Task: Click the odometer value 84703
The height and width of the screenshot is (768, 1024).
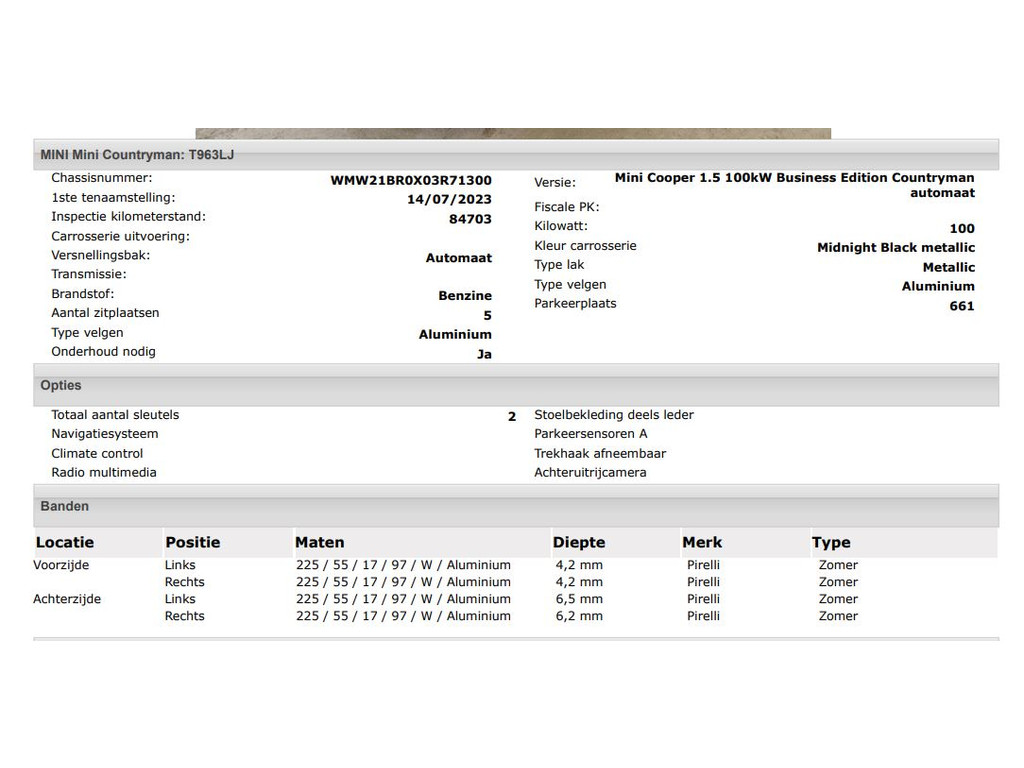Action: click(470, 219)
